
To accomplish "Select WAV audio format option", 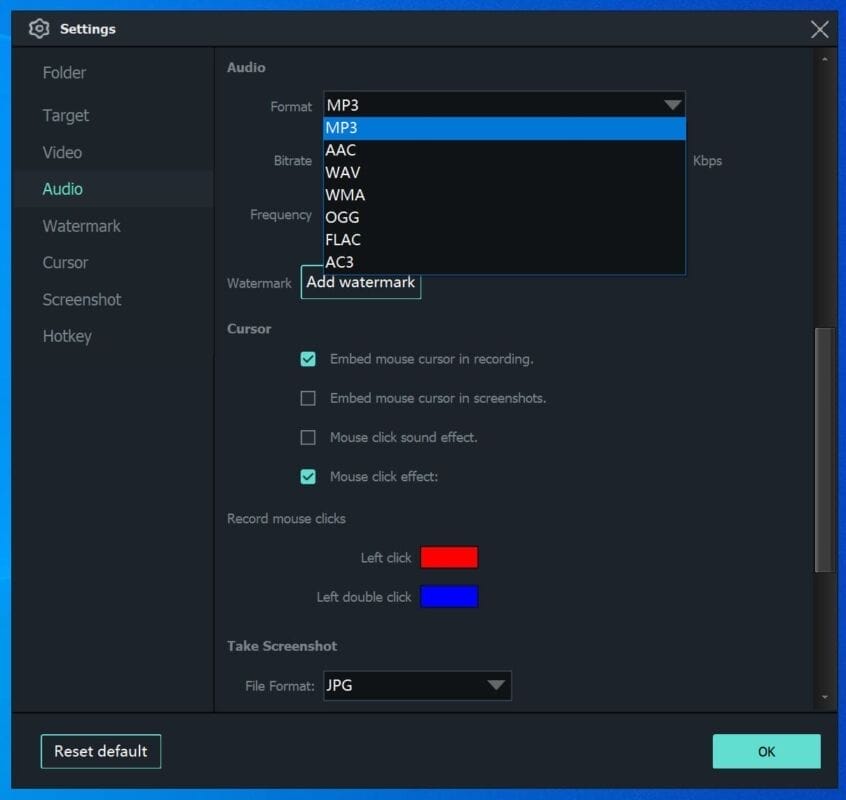I will pos(343,172).
